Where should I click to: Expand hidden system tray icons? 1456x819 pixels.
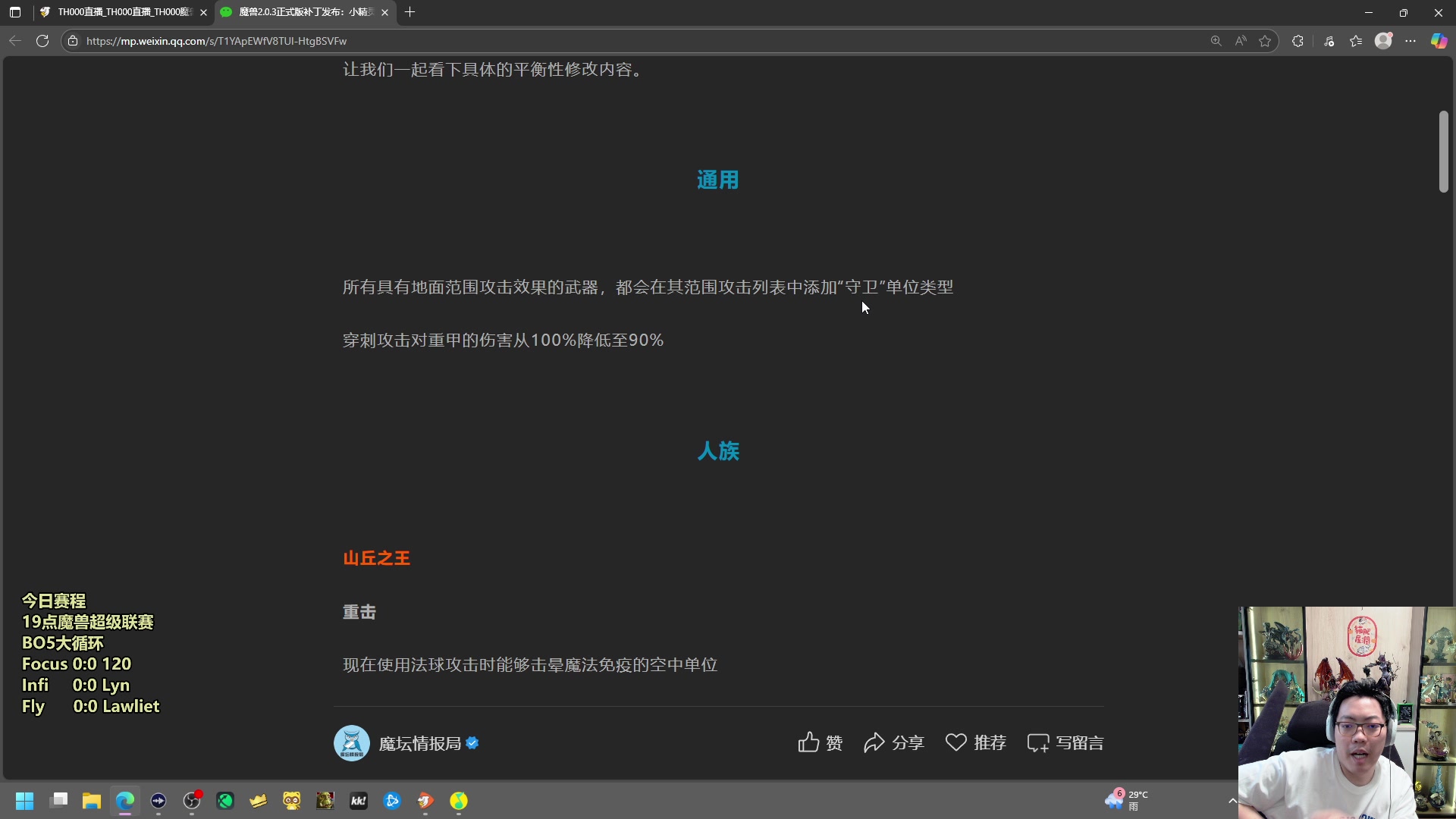[x=1232, y=801]
